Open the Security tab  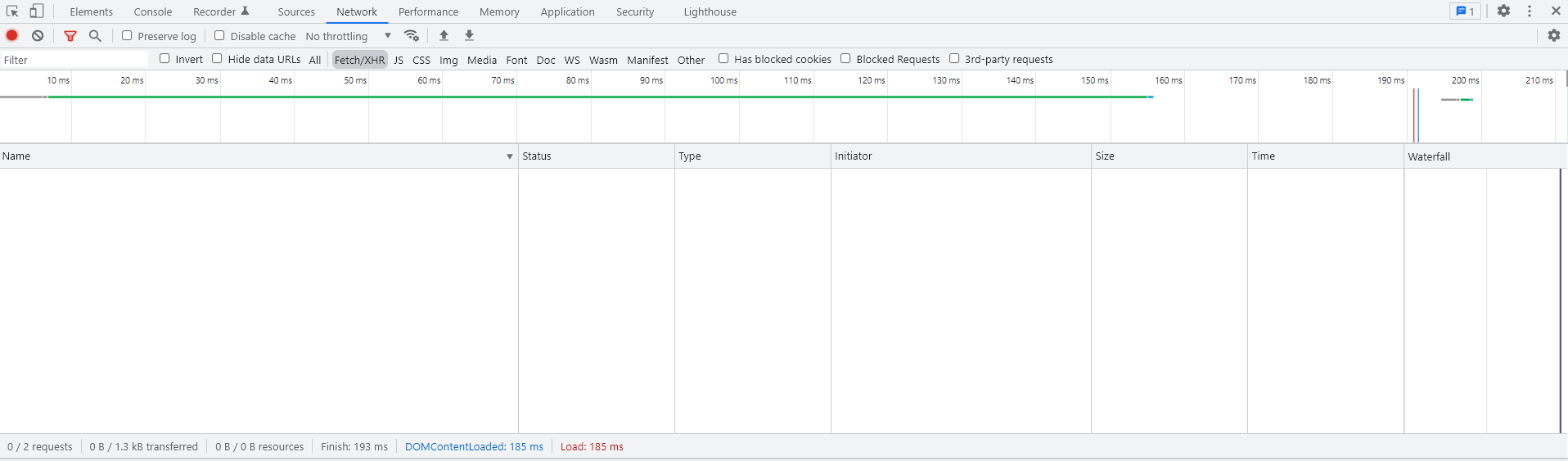tap(635, 11)
